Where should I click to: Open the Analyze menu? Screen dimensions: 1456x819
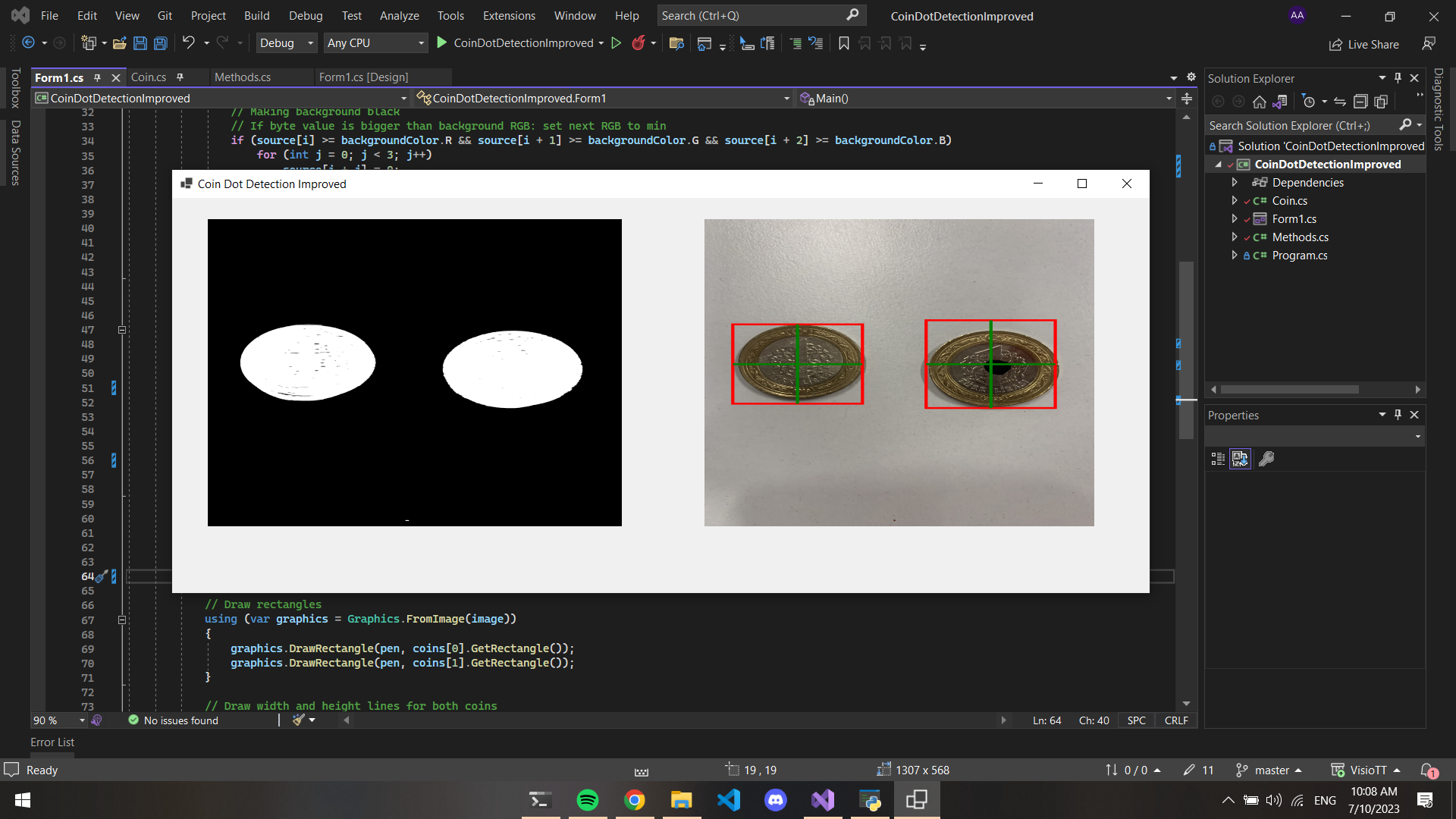click(x=399, y=16)
